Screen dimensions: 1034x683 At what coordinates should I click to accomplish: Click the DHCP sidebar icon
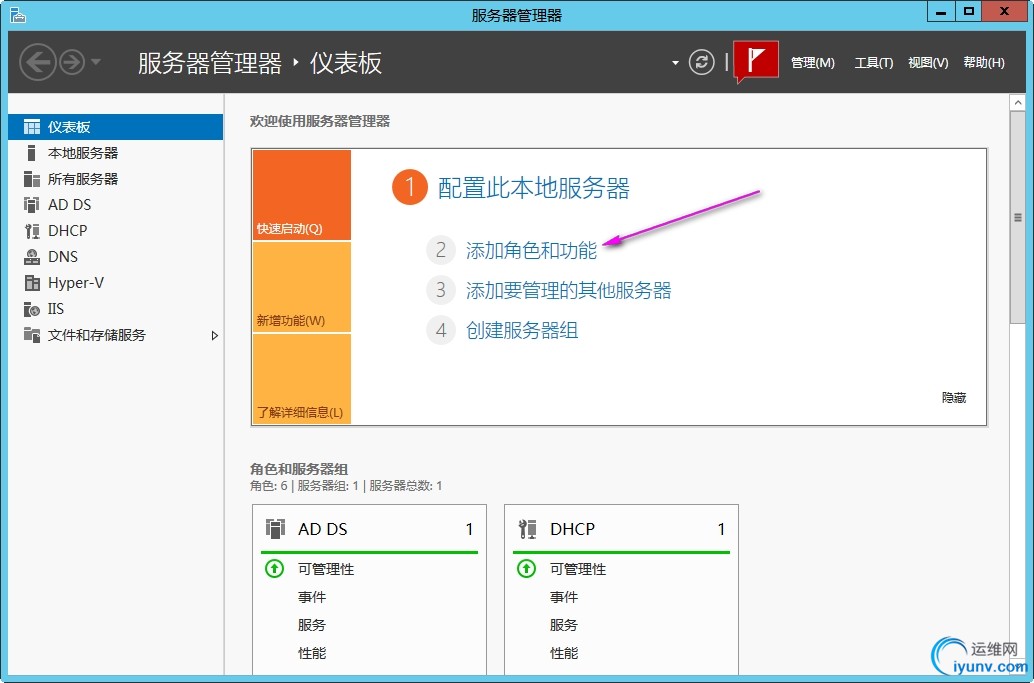pos(32,231)
